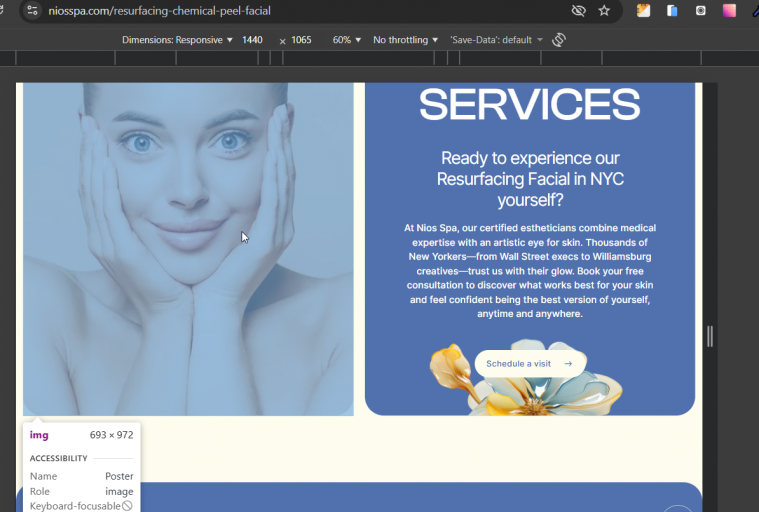Click the Schedule a visit button
Screen dimensions: 759x512
(530, 363)
